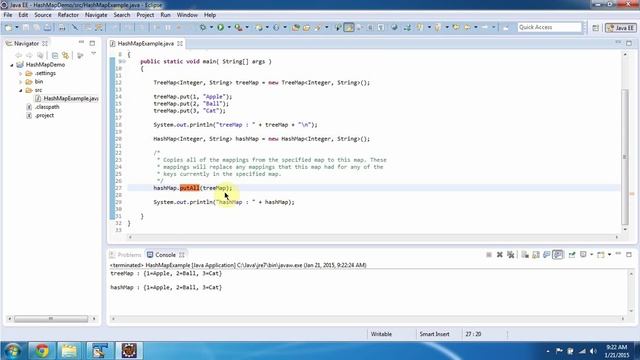Click the Open Type icon in toolbar
640x360 pixels.
tap(296, 27)
